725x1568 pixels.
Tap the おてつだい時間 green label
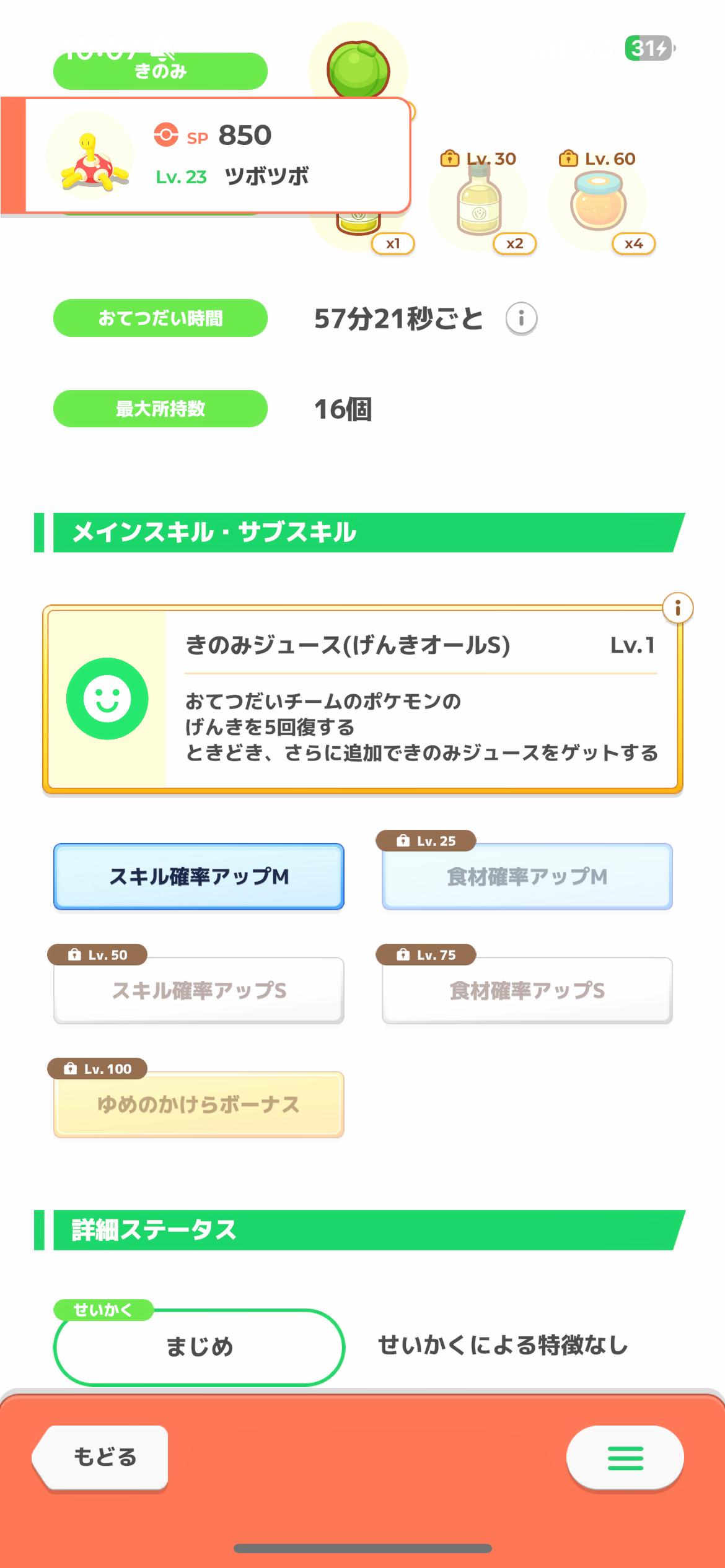click(x=160, y=318)
